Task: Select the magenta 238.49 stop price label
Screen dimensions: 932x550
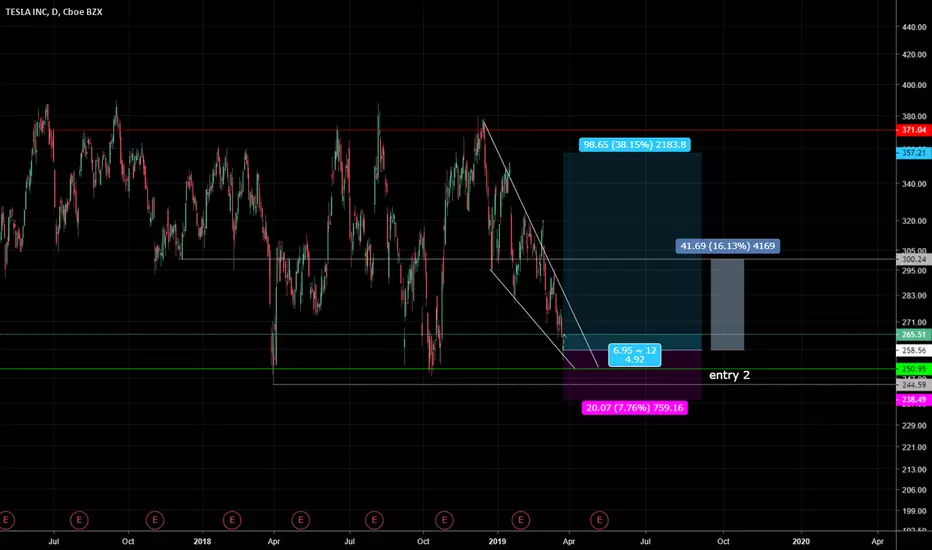Action: coord(914,400)
